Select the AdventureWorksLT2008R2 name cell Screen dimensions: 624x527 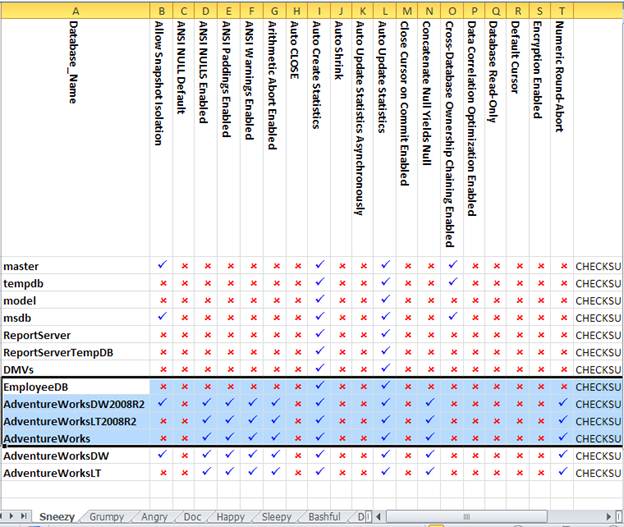click(x=75, y=421)
